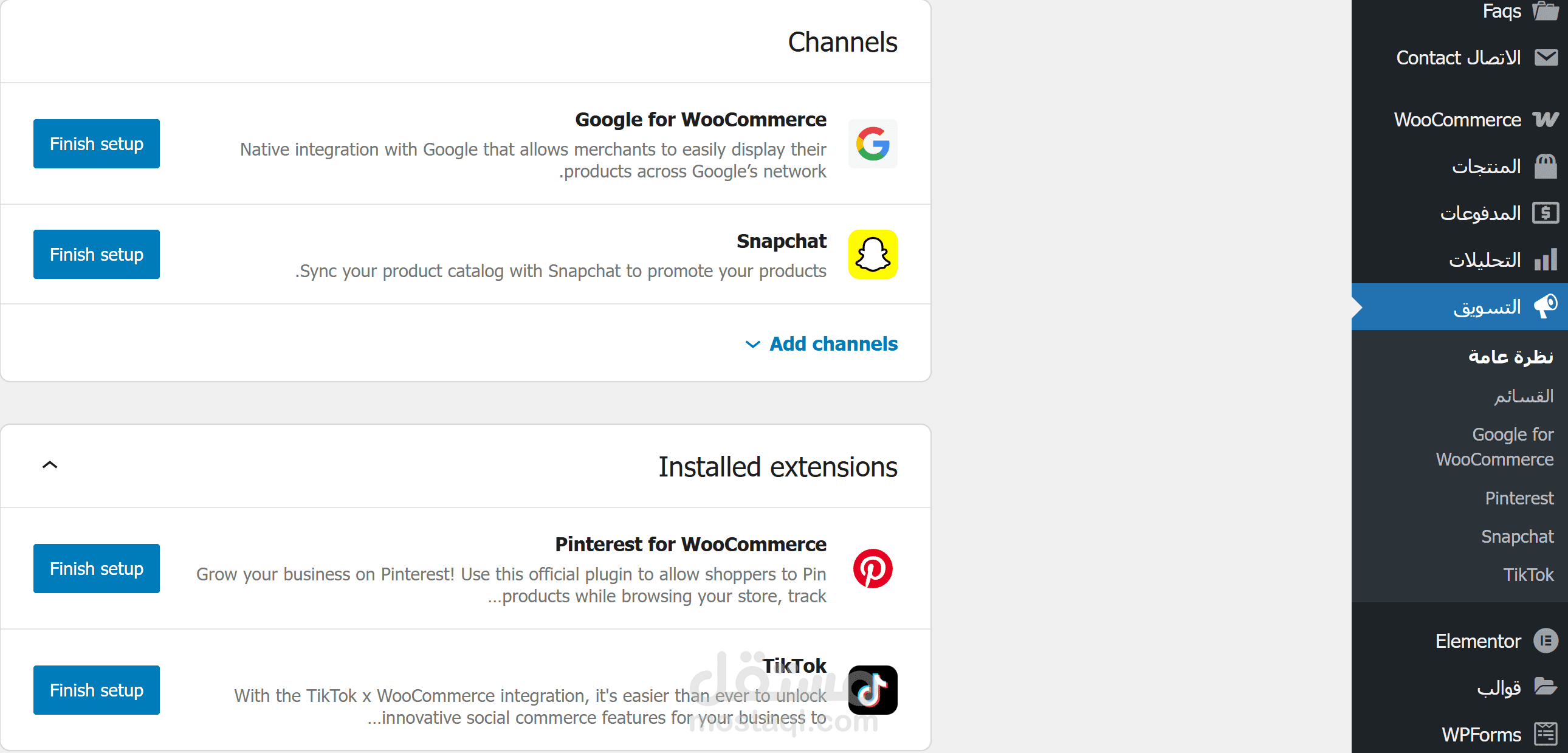Click the Elementor icon in sidebar

pos(1545,641)
